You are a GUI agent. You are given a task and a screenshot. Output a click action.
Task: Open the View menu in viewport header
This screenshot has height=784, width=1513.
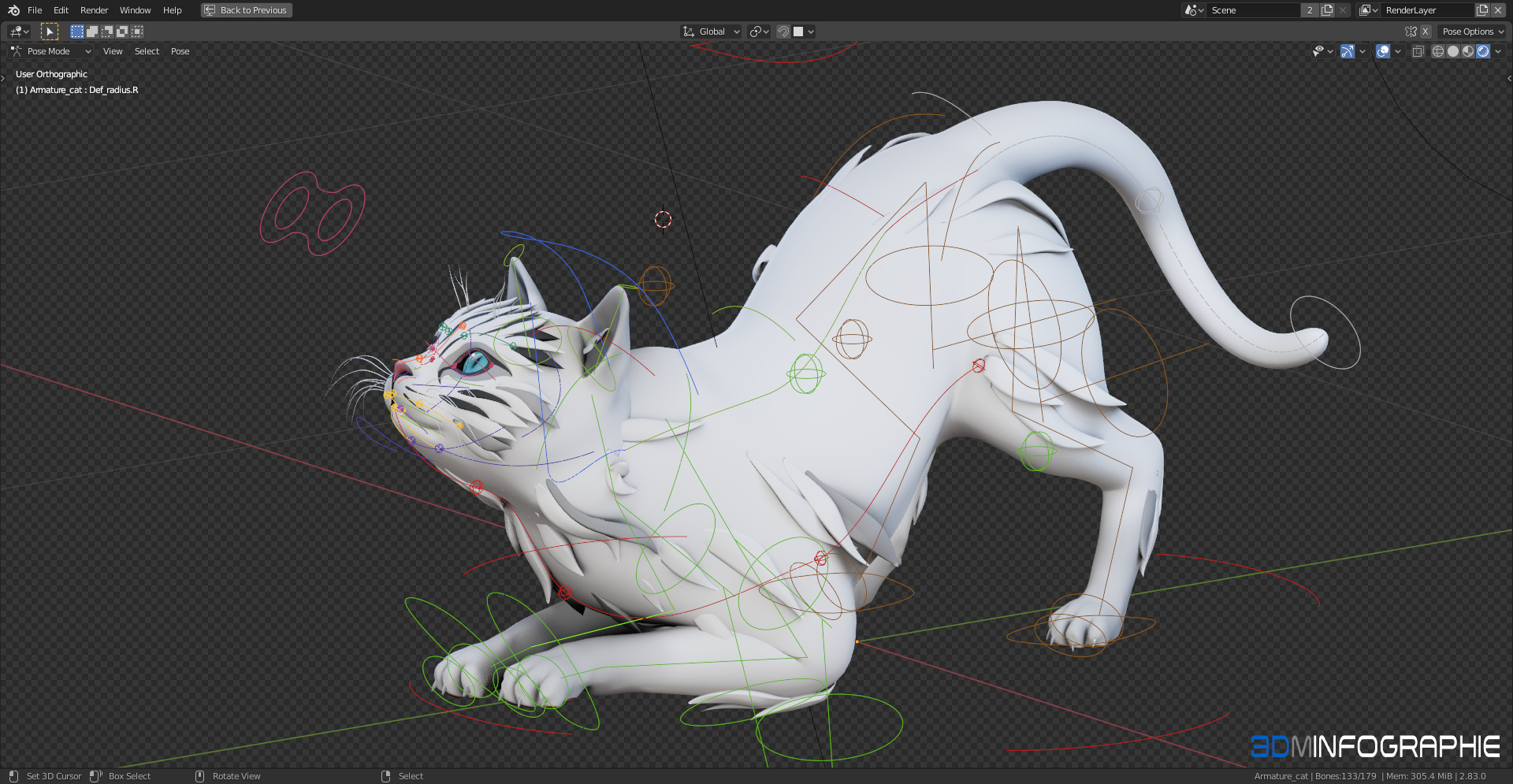click(113, 51)
